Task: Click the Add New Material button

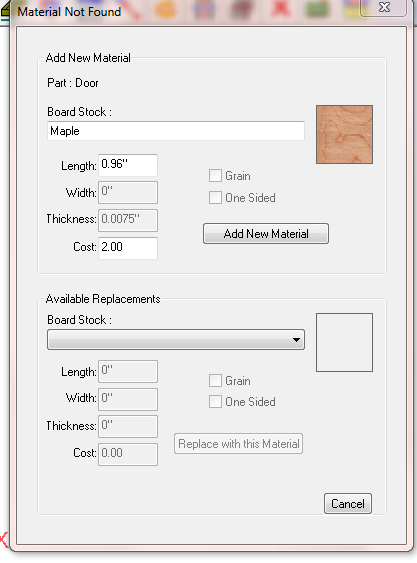Action: (x=266, y=234)
